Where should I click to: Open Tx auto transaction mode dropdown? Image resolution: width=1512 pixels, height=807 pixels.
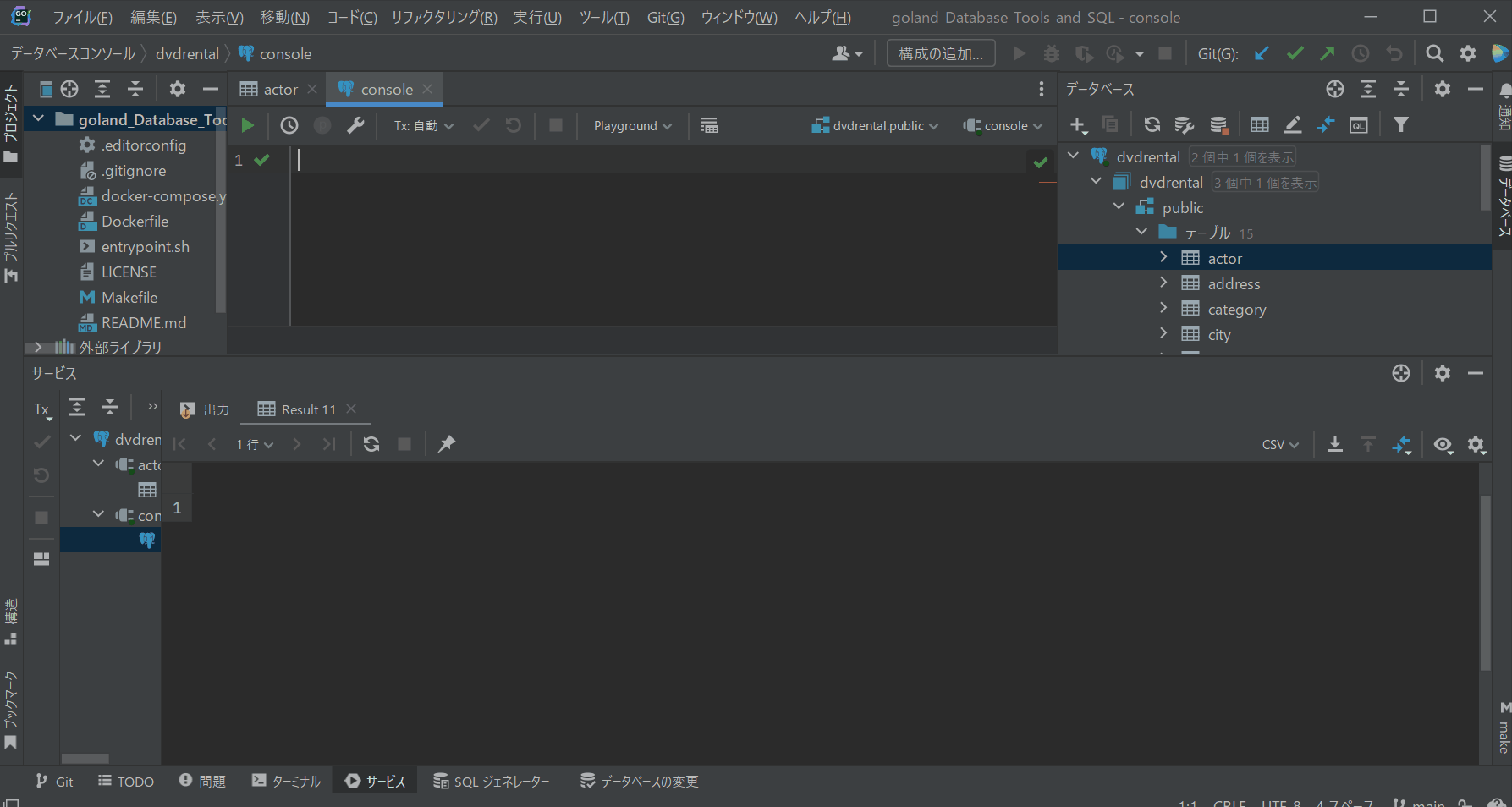click(x=423, y=125)
